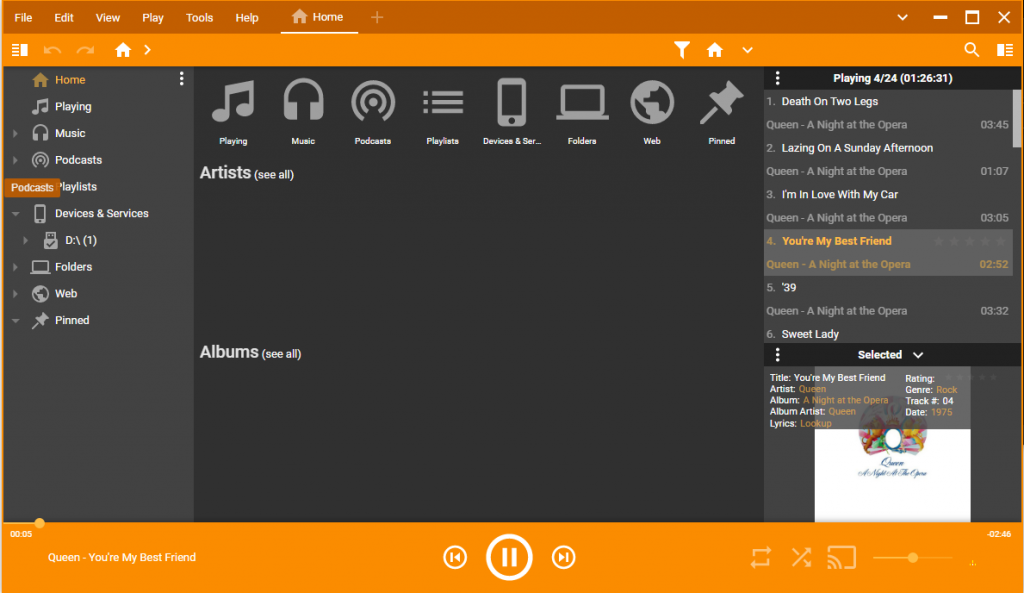The width and height of the screenshot is (1024, 593).
Task: Select Home in the sidebar tree
Action: [70, 80]
